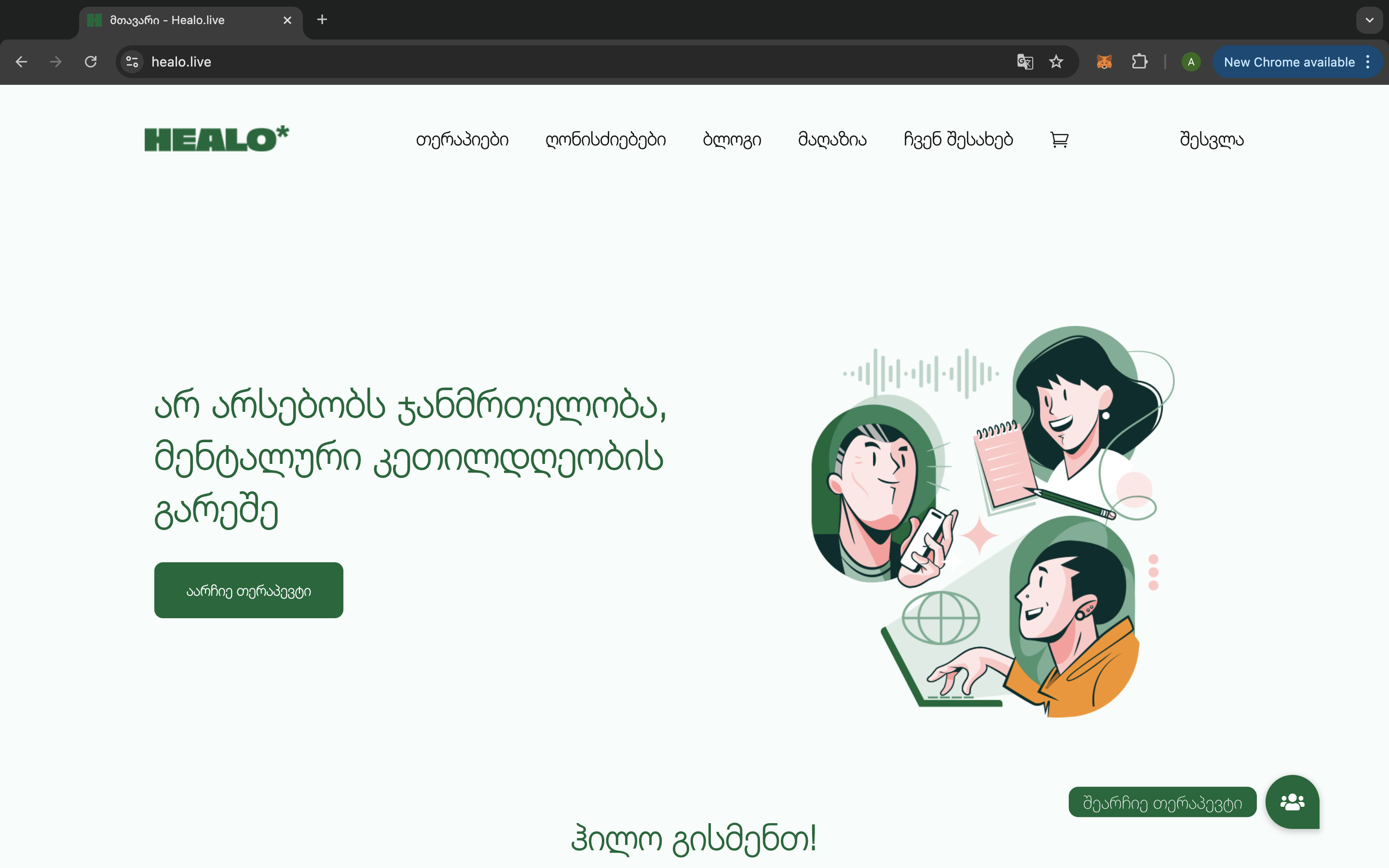Reload the page
1389x868 pixels.
[x=91, y=62]
